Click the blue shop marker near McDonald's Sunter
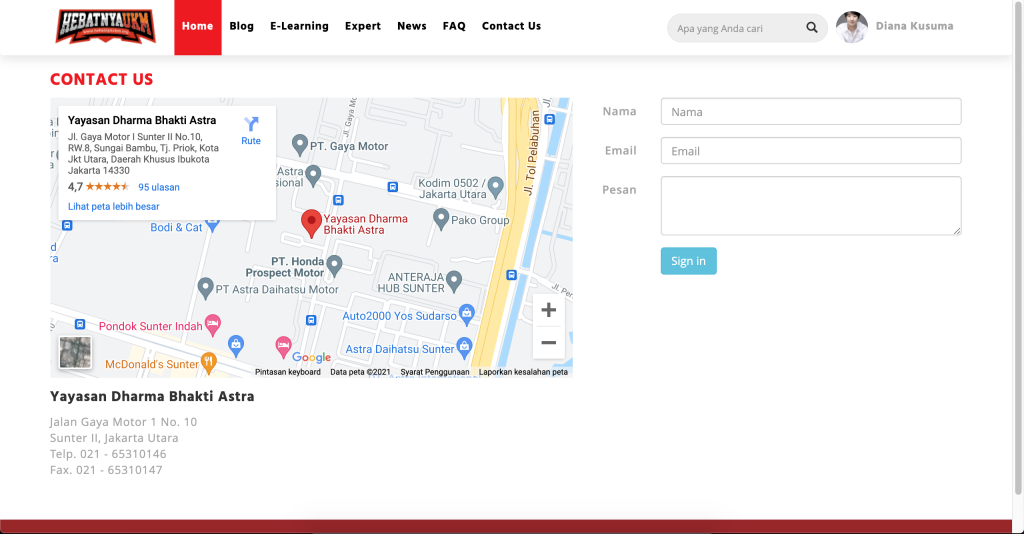The width and height of the screenshot is (1024, 534). click(236, 345)
